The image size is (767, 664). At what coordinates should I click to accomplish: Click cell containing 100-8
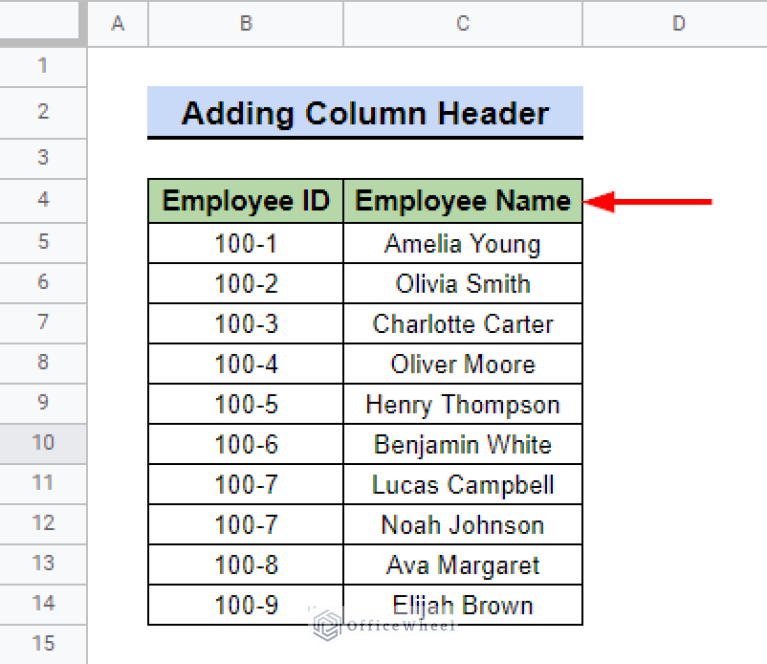(x=246, y=564)
